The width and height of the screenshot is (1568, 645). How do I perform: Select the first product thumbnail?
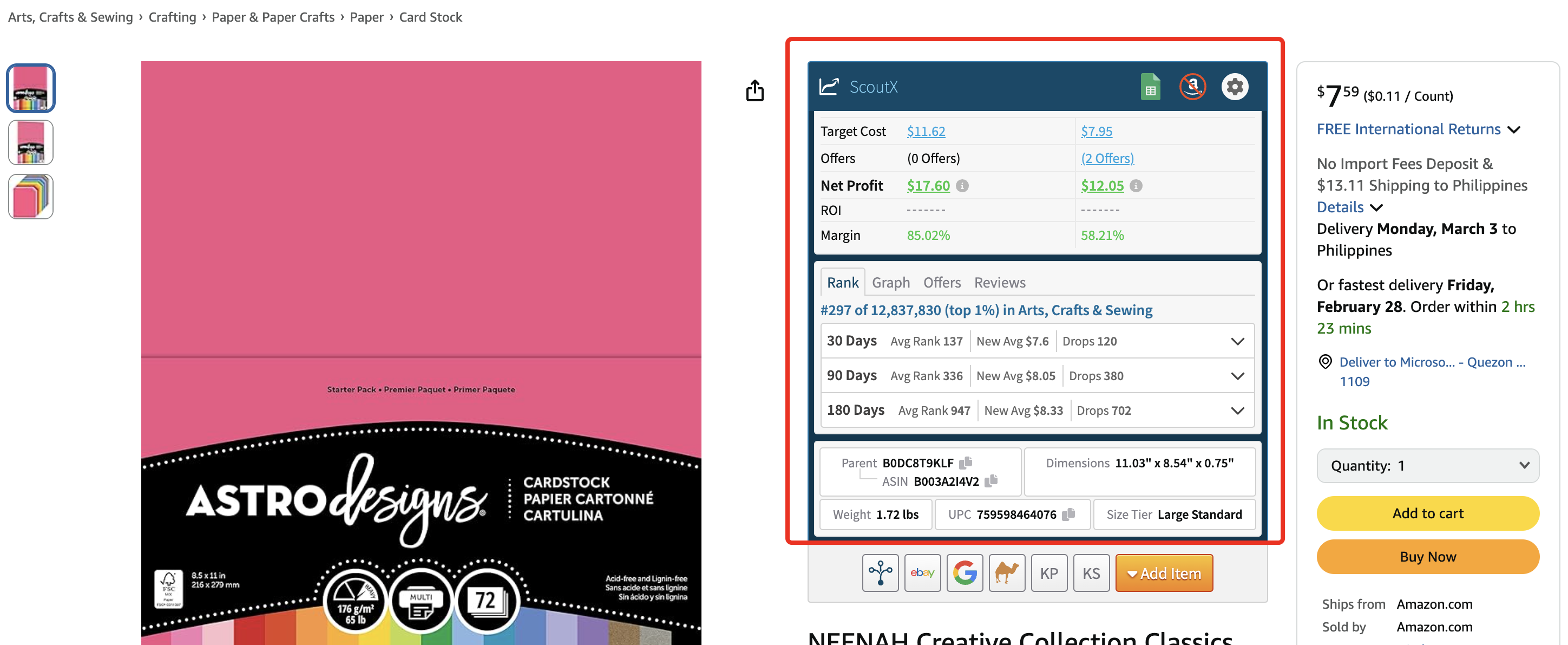pyautogui.click(x=30, y=88)
